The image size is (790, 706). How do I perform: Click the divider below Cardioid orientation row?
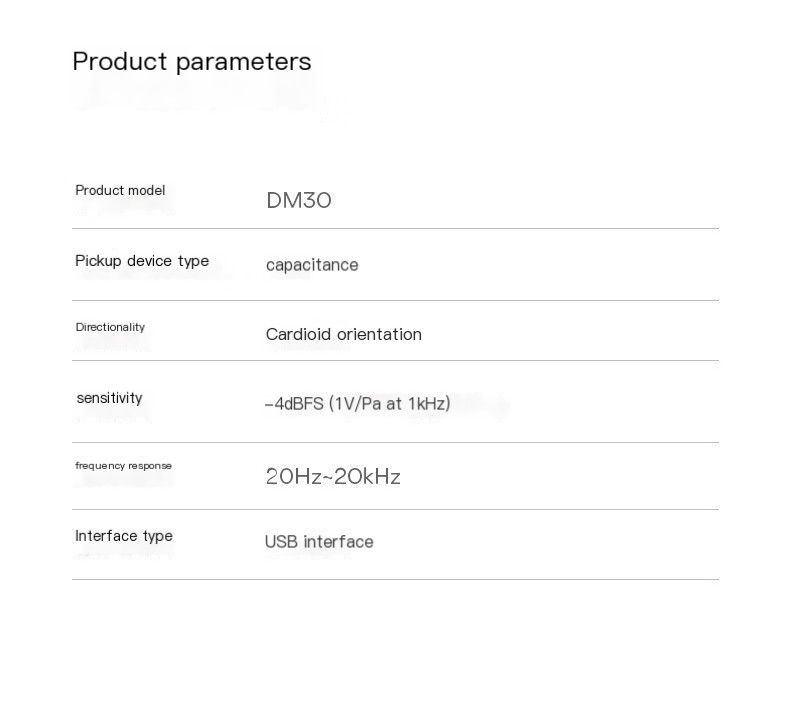click(395, 361)
